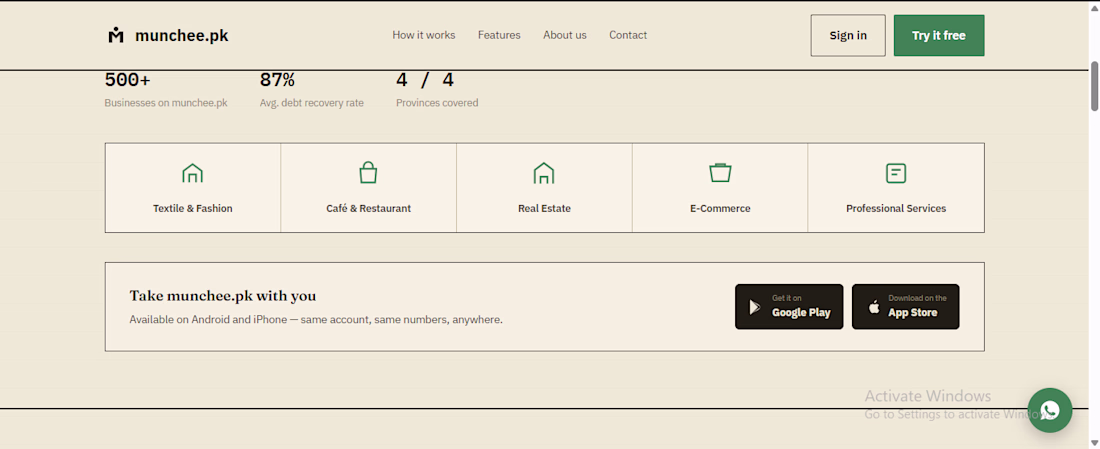Get the app on Google Play
This screenshot has width=1100, height=449.
(x=789, y=307)
